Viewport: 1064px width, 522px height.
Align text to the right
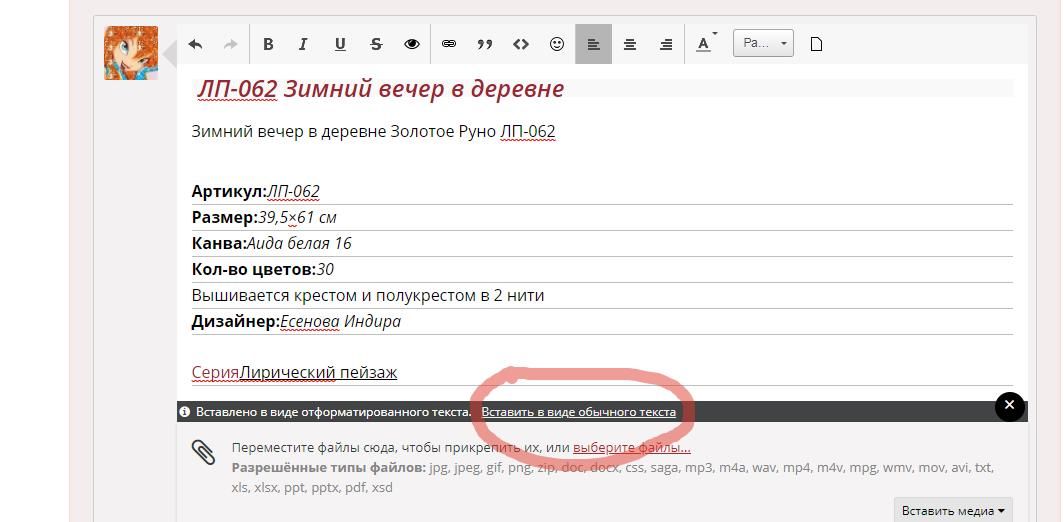tap(666, 44)
